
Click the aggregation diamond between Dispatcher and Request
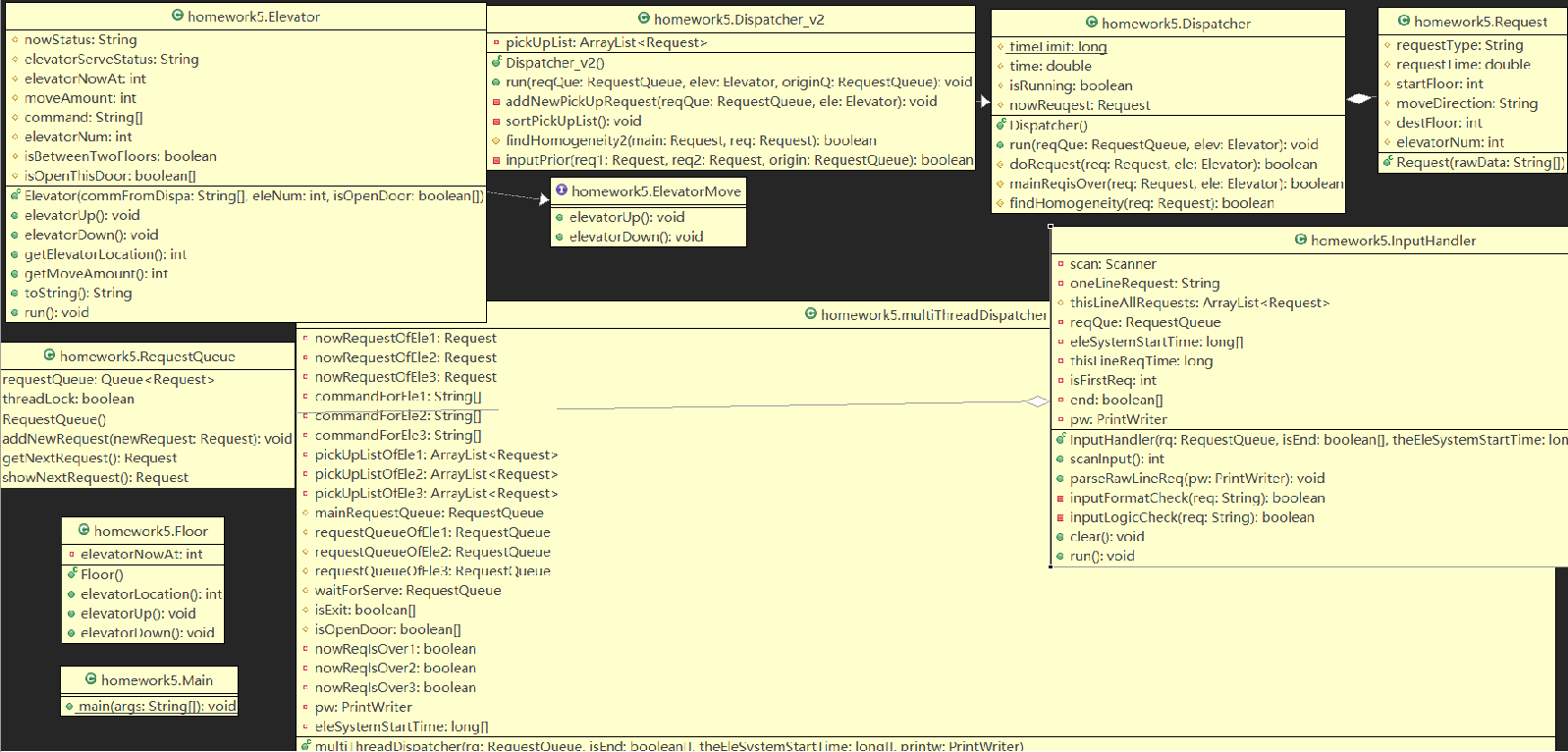(1360, 98)
